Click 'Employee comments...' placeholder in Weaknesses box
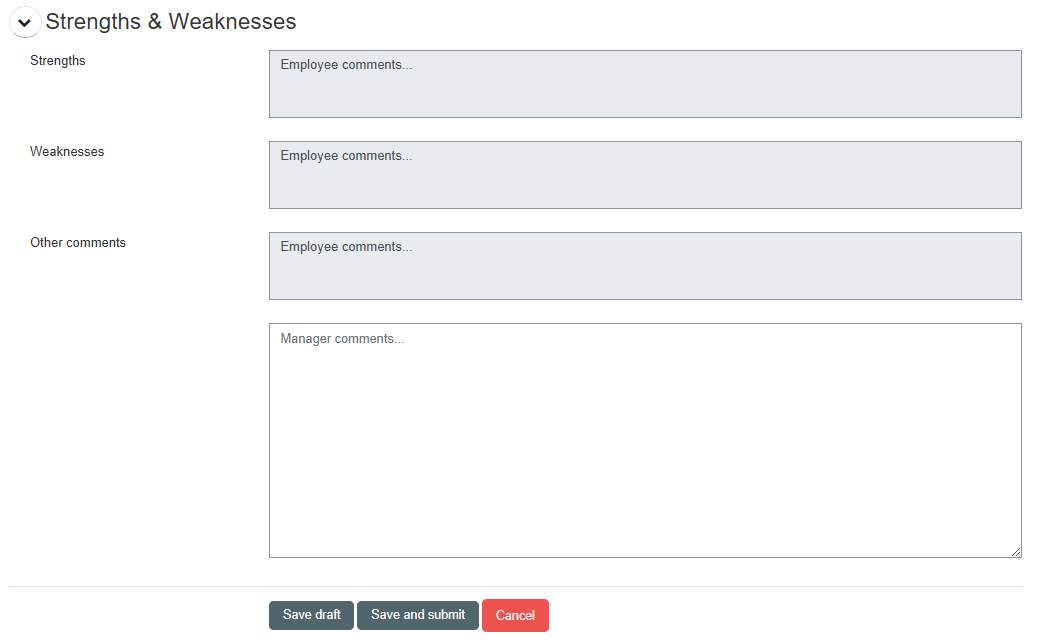The height and width of the screenshot is (643, 1052). click(346, 156)
